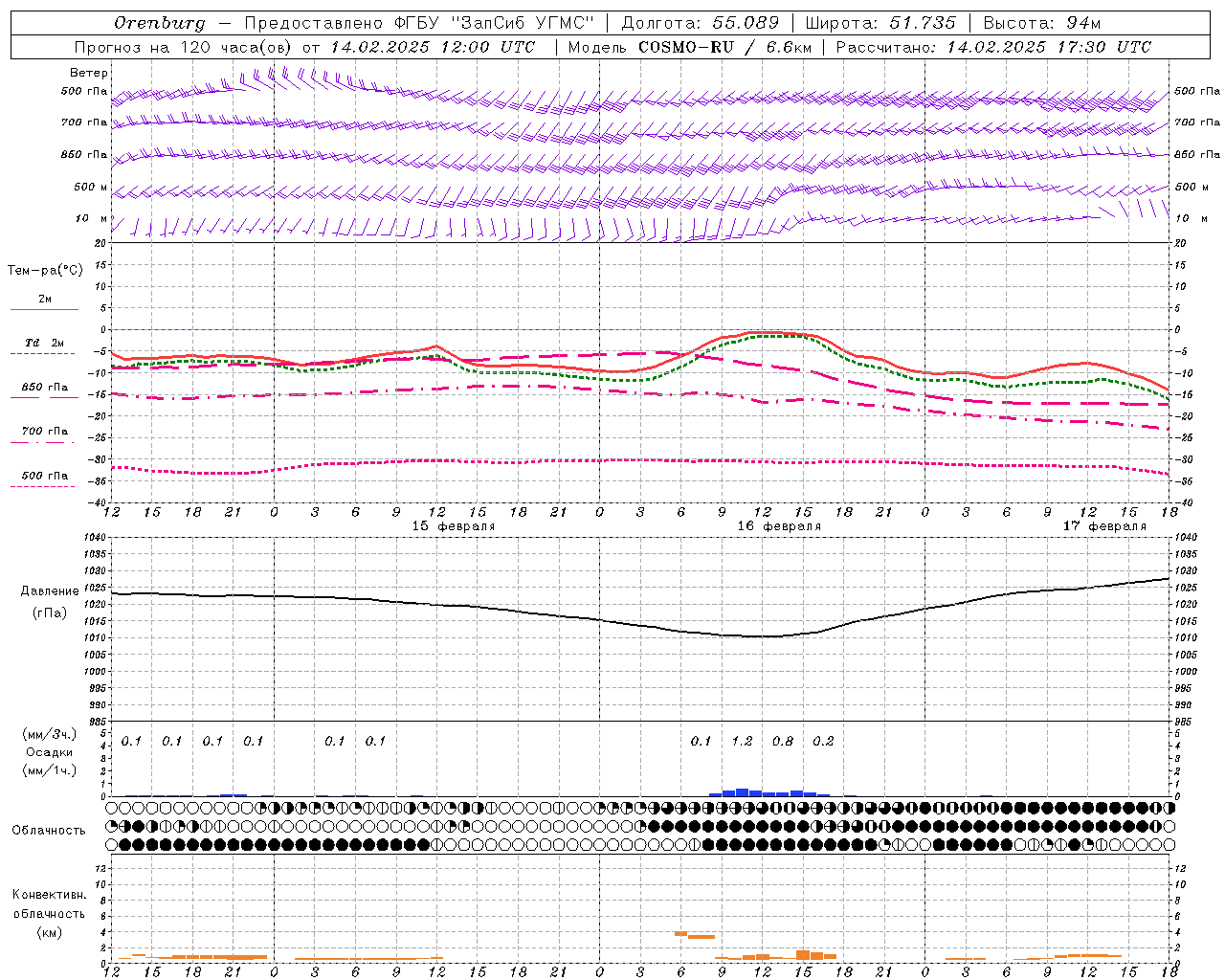
Task: Click the '17 февраля' date label
Action: (x=1104, y=525)
